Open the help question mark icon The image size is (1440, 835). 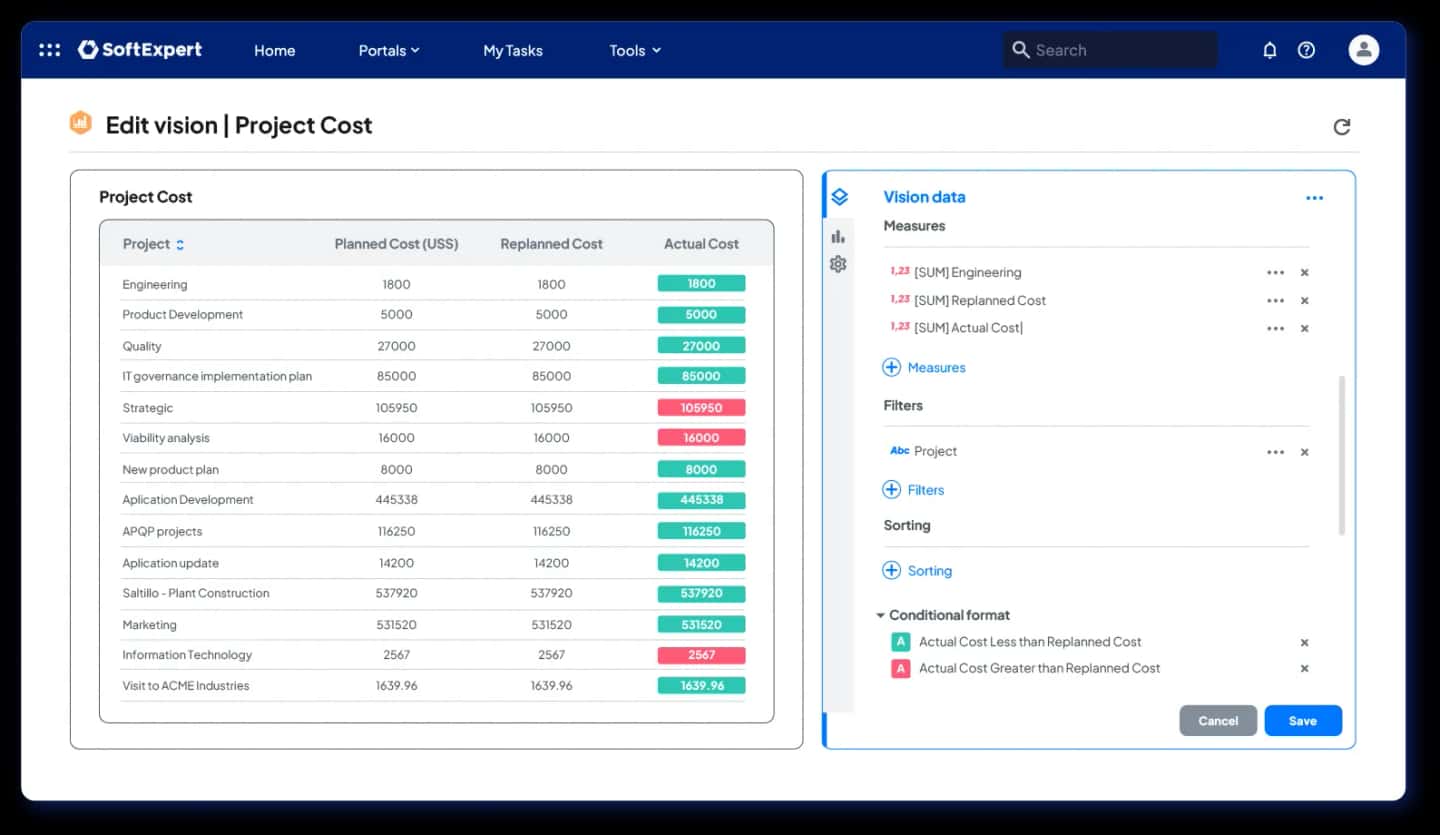pyautogui.click(x=1306, y=50)
